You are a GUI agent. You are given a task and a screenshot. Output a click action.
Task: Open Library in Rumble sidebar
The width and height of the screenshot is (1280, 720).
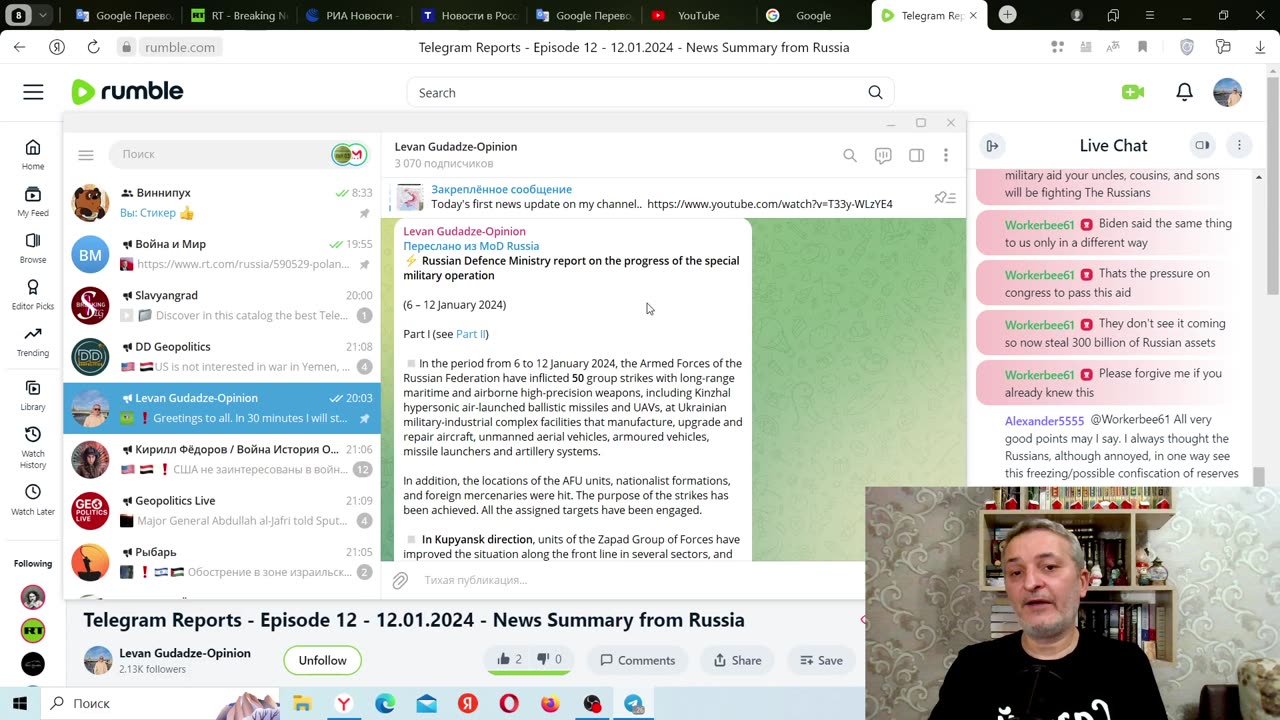click(x=33, y=395)
